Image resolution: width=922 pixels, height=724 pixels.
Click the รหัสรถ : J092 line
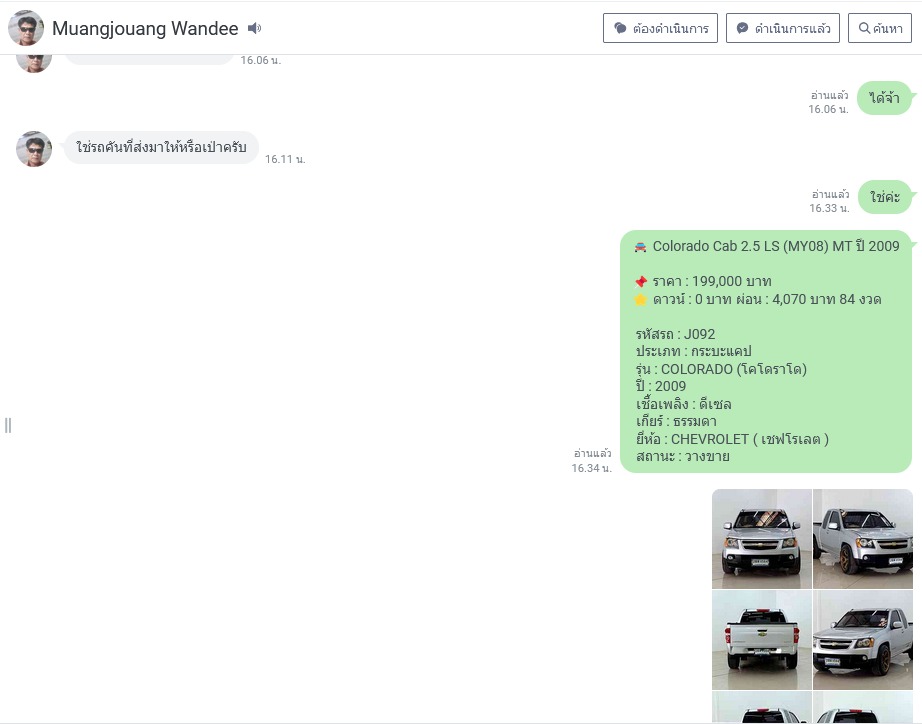coord(675,334)
